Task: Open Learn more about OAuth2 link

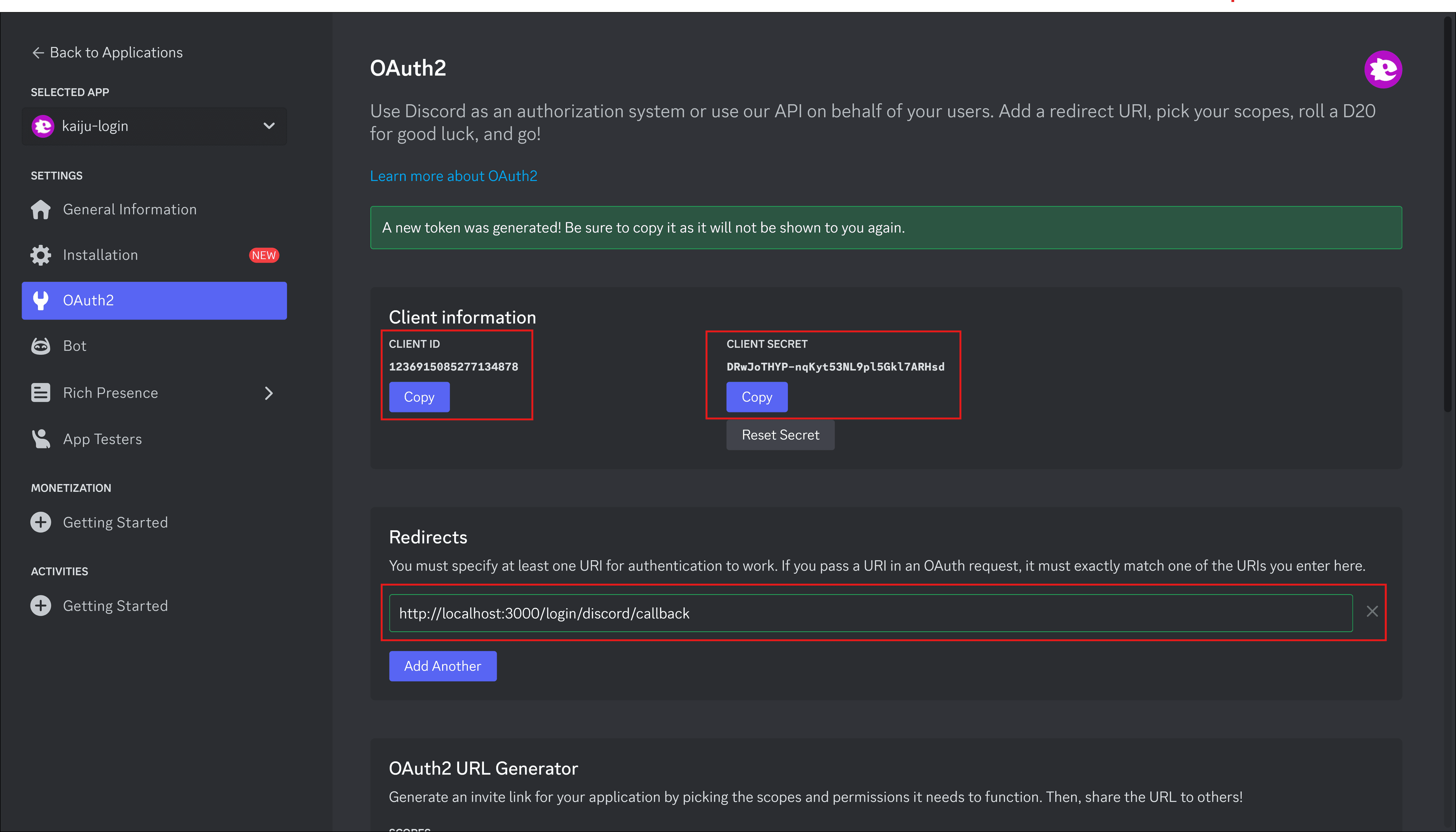Action: point(453,176)
